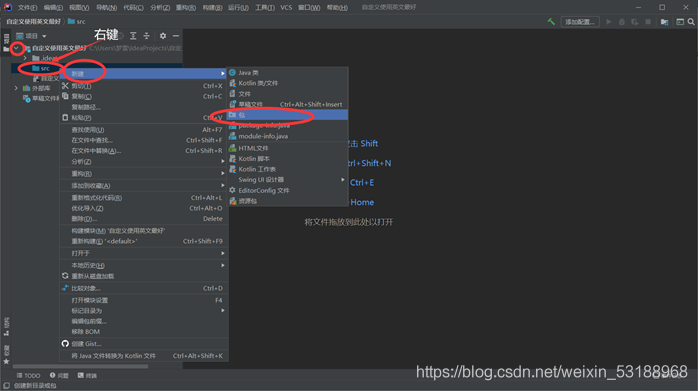This screenshot has height=391, width=698.
Task: Open the 结构 structure tab on left strip
Action: coord(6,326)
